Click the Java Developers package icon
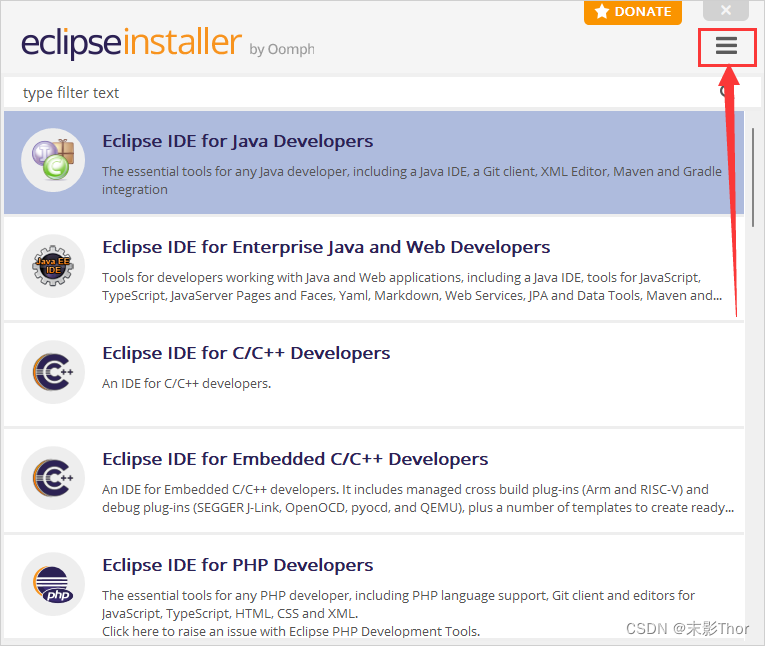 [x=53, y=160]
